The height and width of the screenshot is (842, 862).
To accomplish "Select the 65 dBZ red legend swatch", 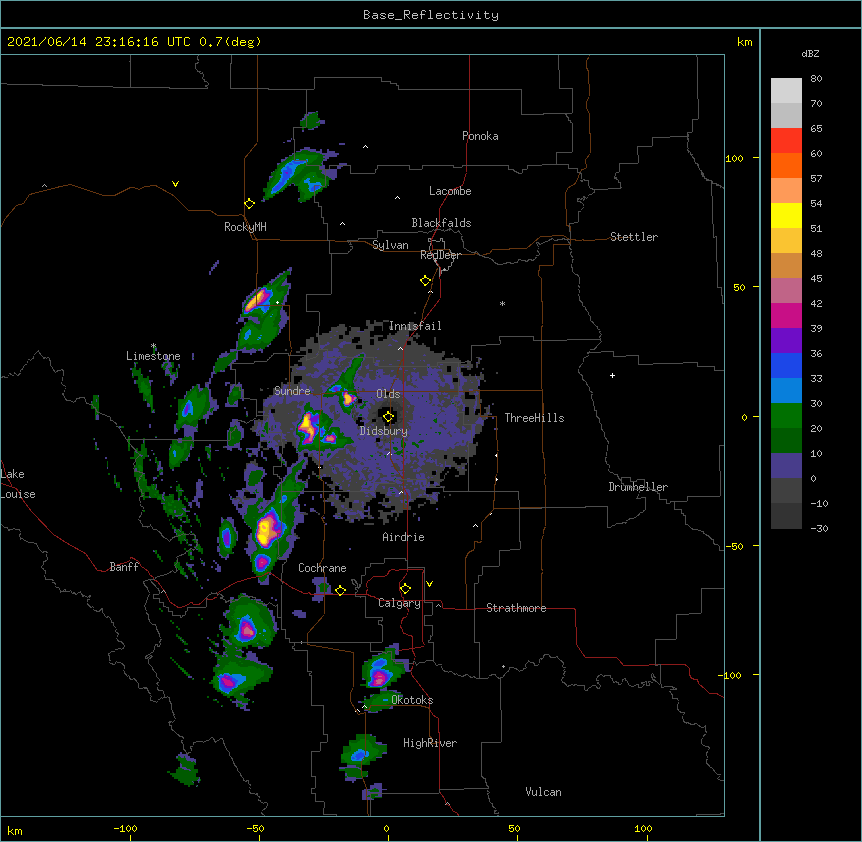I will [786, 140].
